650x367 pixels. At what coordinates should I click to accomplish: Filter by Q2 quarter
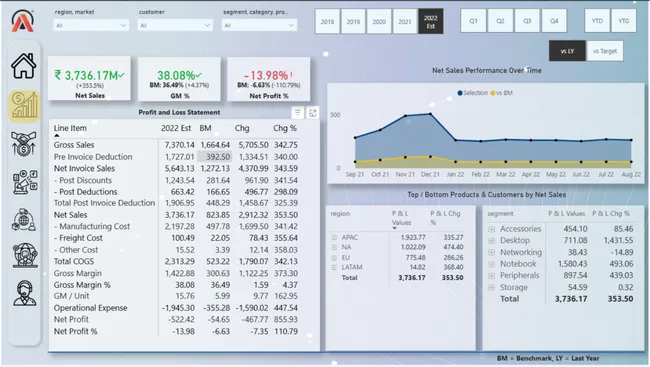(x=500, y=20)
